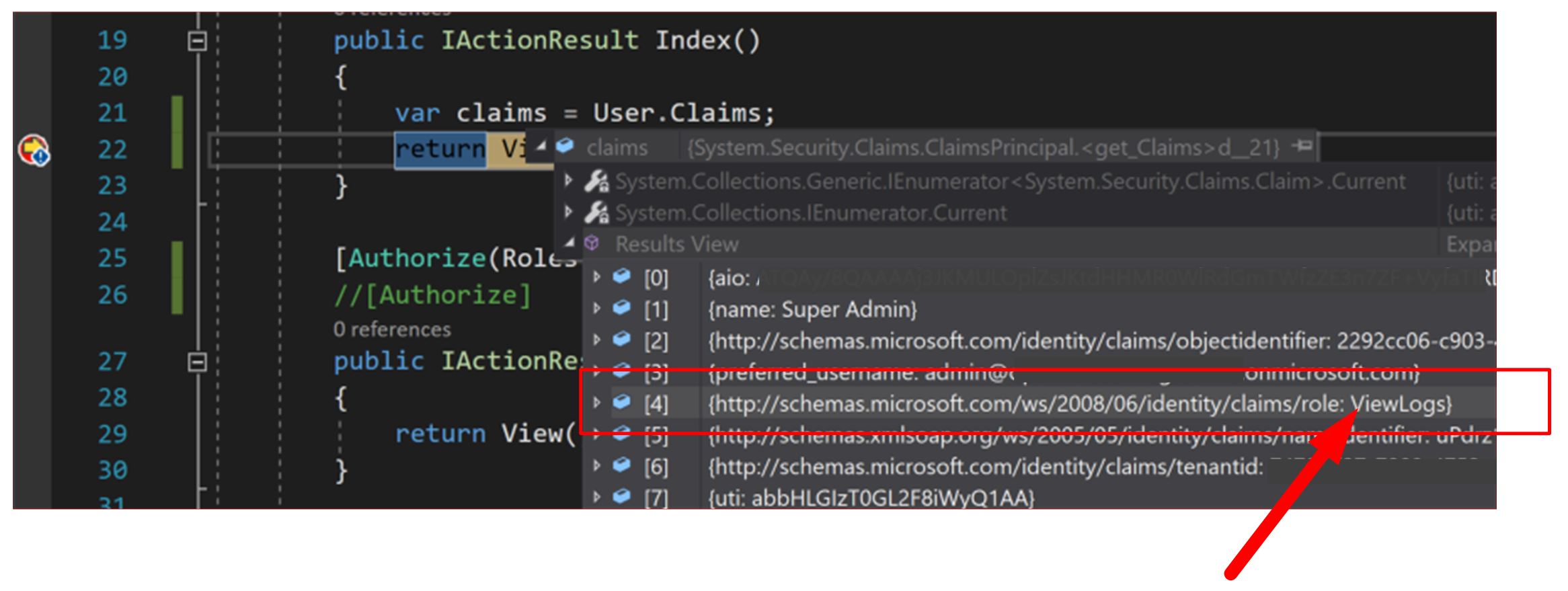Click the object icon for item [7]
The image size is (1568, 591).
click(x=622, y=496)
